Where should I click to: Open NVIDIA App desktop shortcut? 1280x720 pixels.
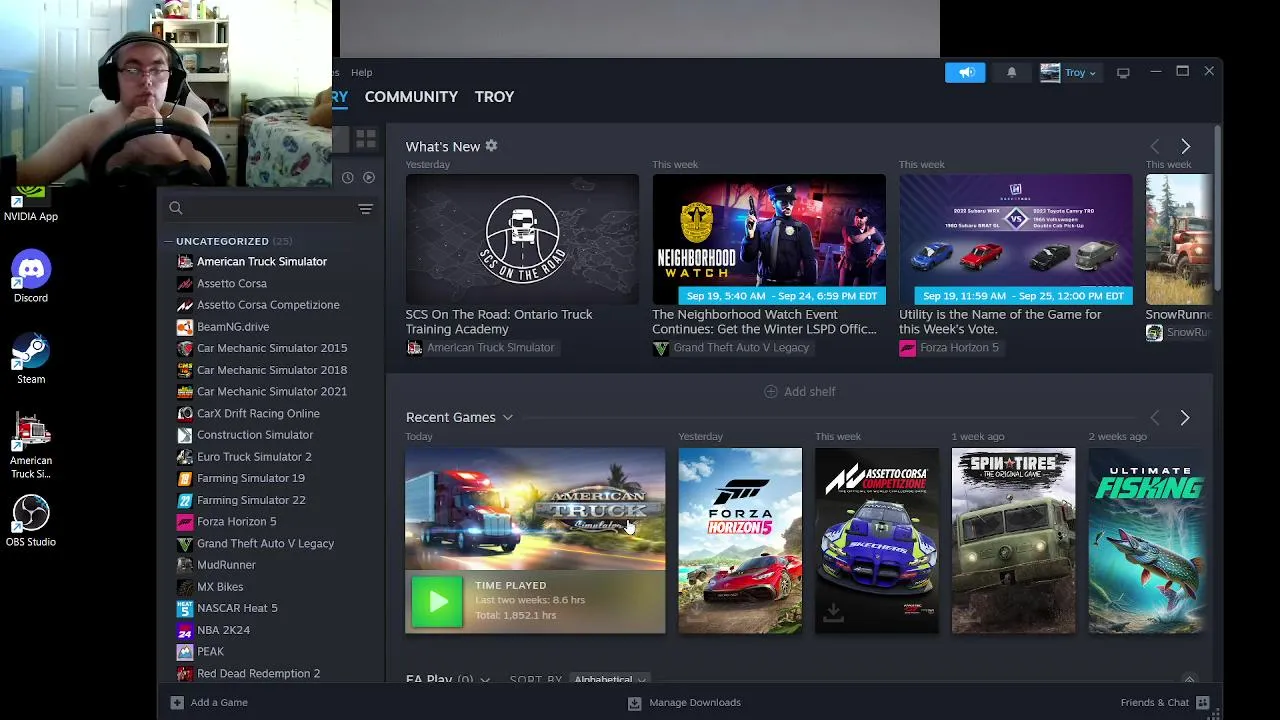click(31, 205)
